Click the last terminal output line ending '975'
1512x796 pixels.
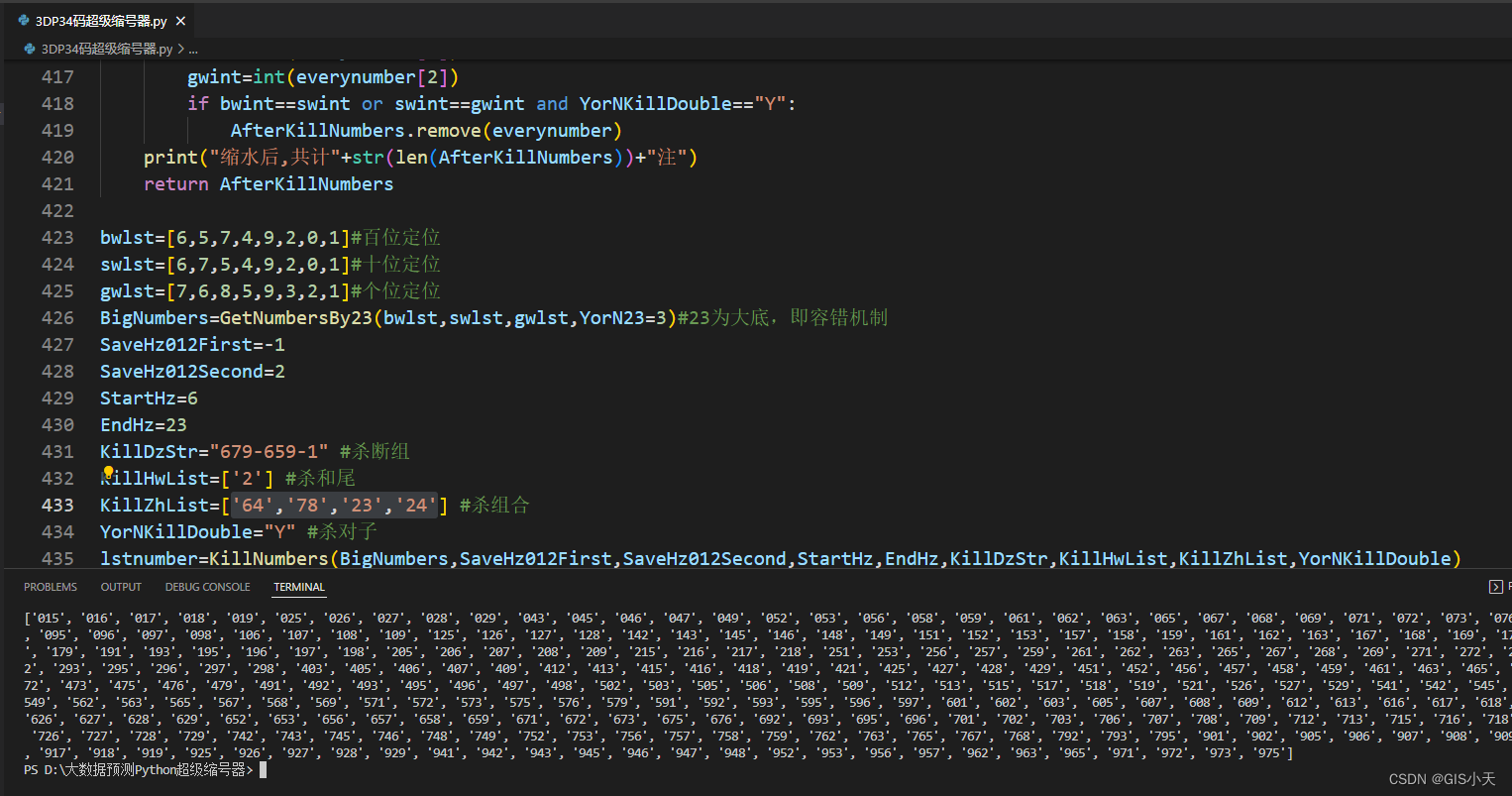click(x=659, y=753)
